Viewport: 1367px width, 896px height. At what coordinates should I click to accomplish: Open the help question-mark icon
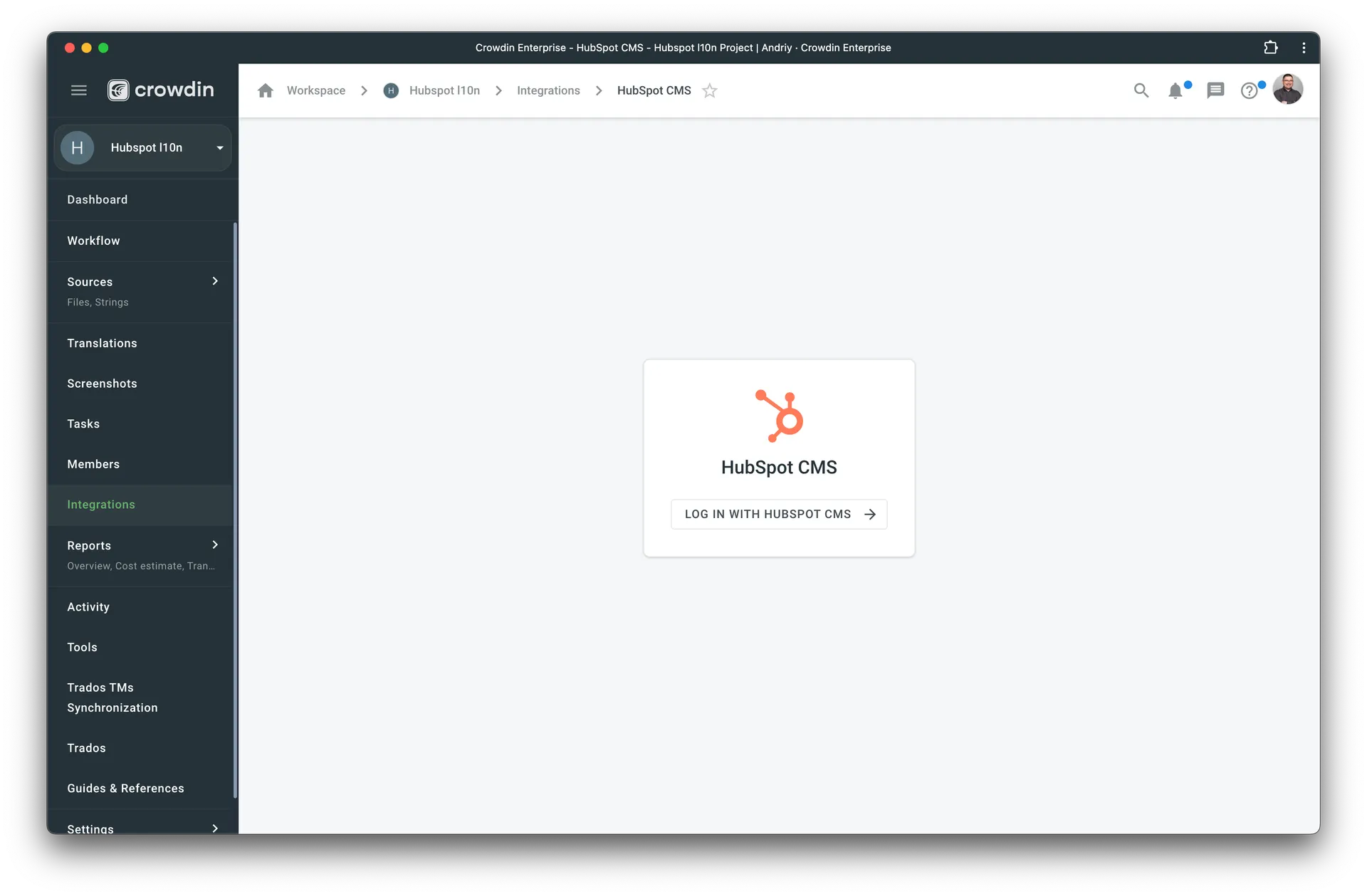tap(1250, 90)
